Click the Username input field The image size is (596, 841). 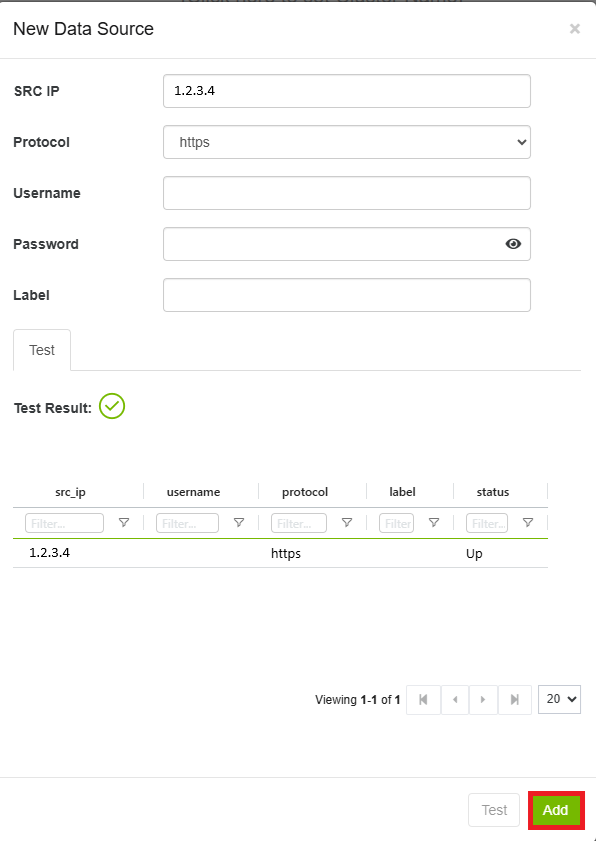(x=347, y=193)
